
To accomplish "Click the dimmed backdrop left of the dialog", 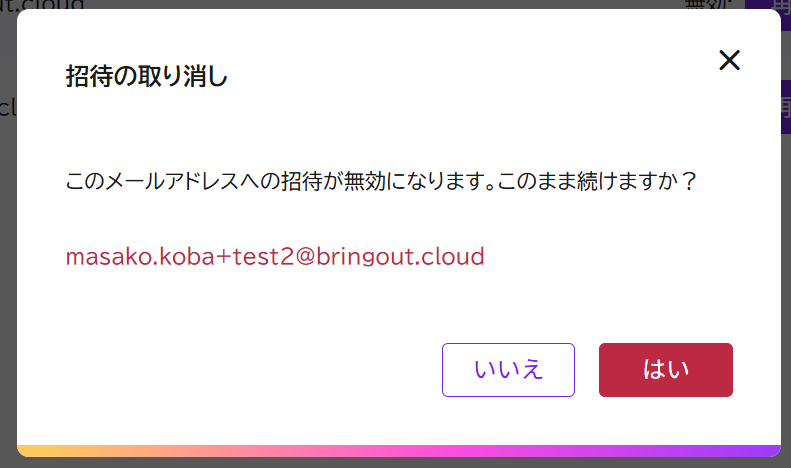I will (8, 250).
